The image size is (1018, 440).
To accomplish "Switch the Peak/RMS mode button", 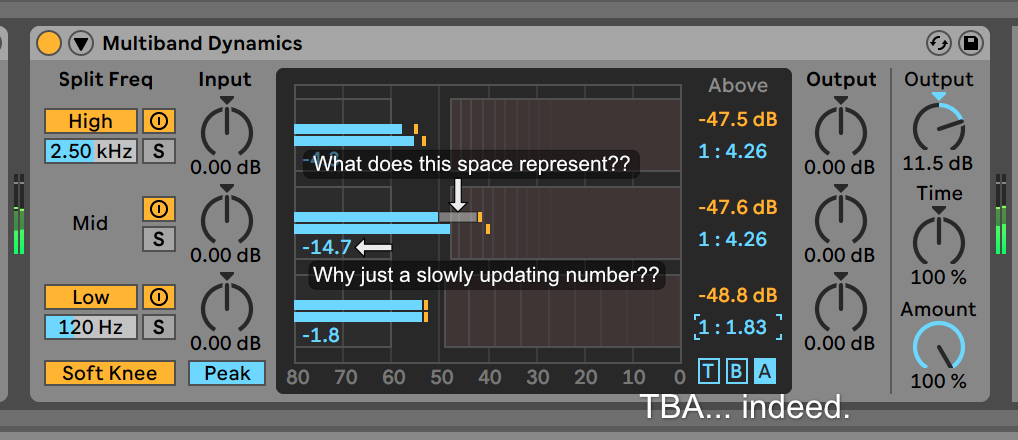I will 227,373.
